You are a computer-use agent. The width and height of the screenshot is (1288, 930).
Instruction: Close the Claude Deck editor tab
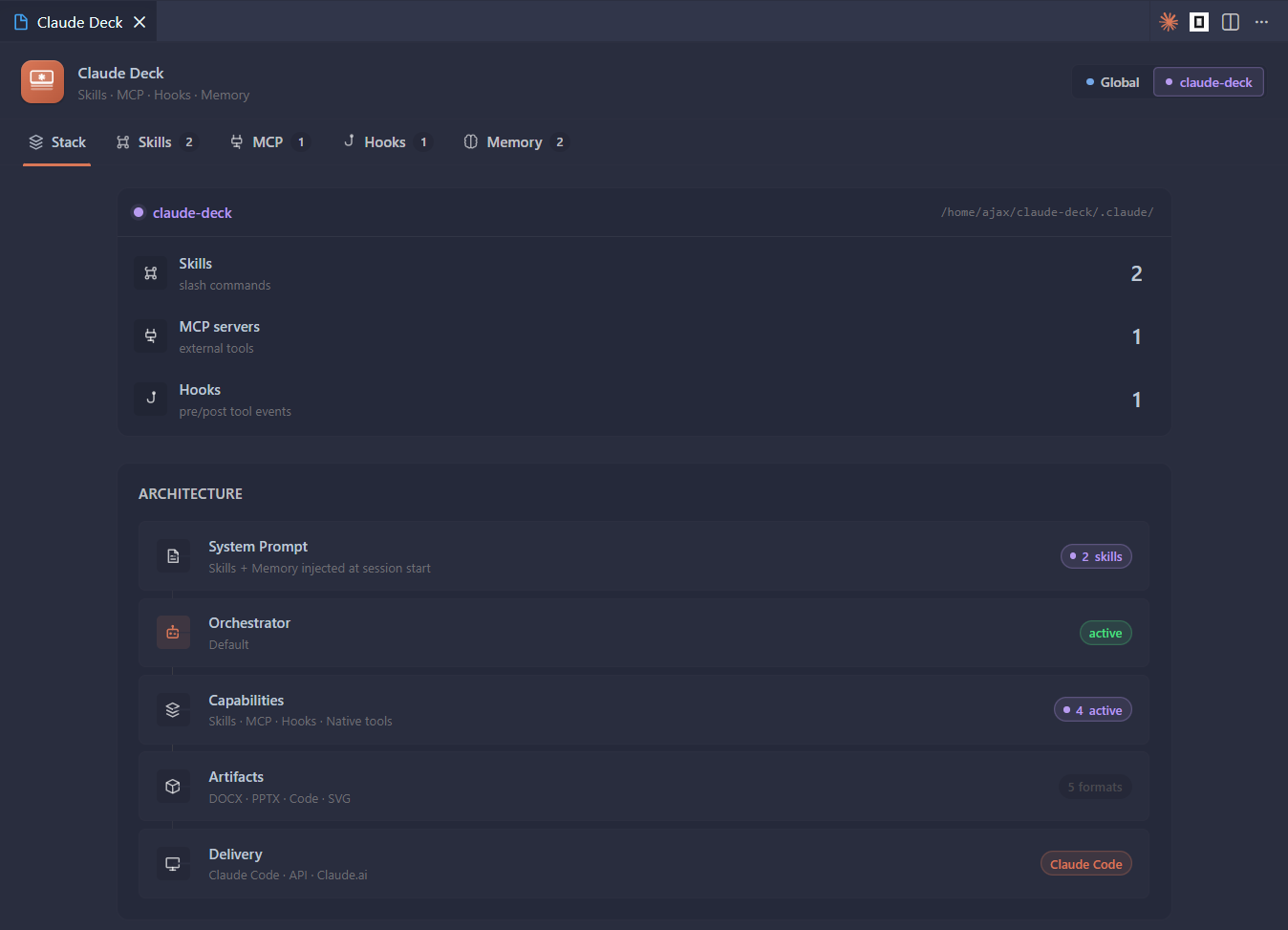(x=140, y=22)
